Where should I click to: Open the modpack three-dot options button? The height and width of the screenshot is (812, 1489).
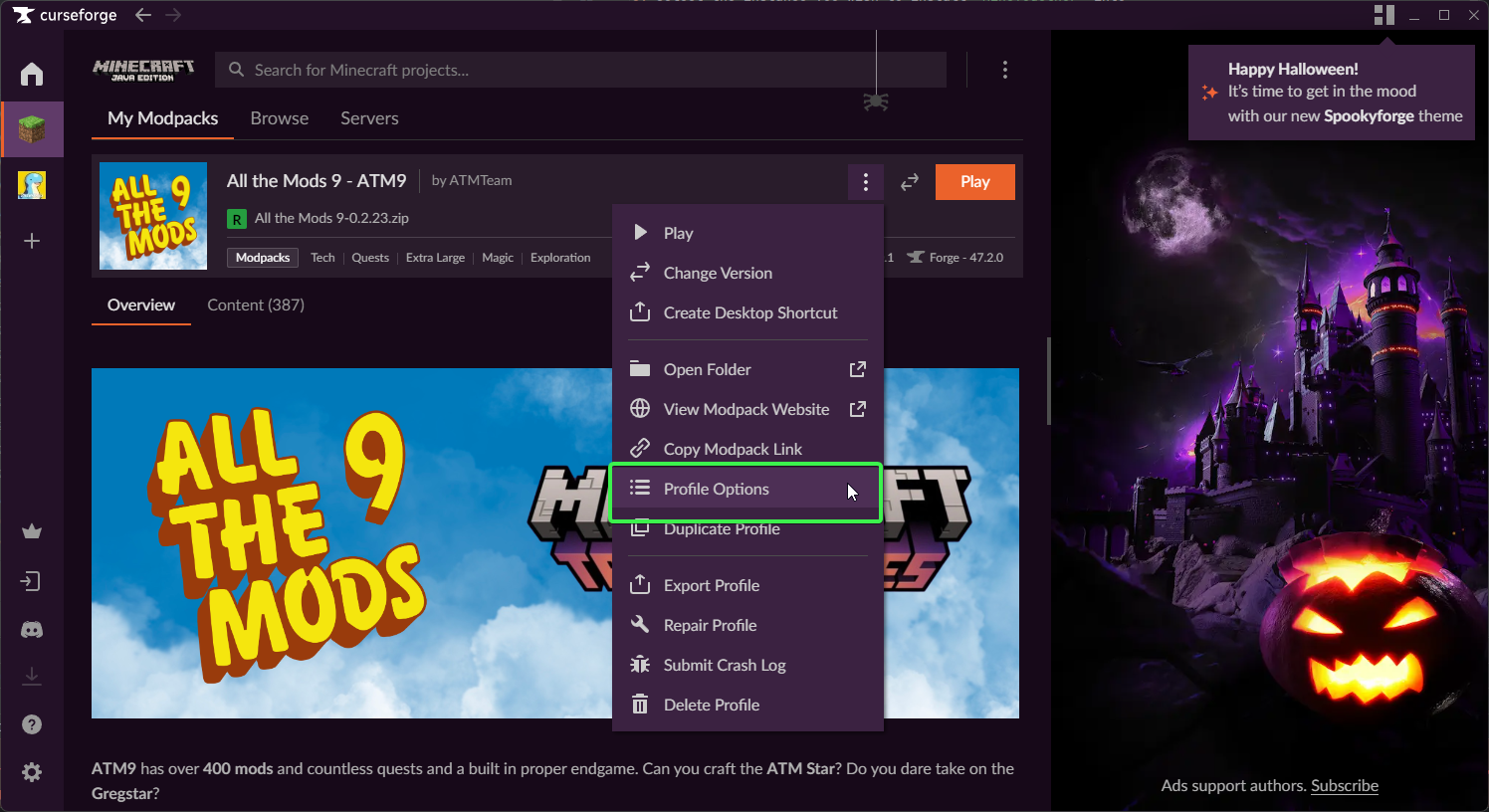click(866, 182)
